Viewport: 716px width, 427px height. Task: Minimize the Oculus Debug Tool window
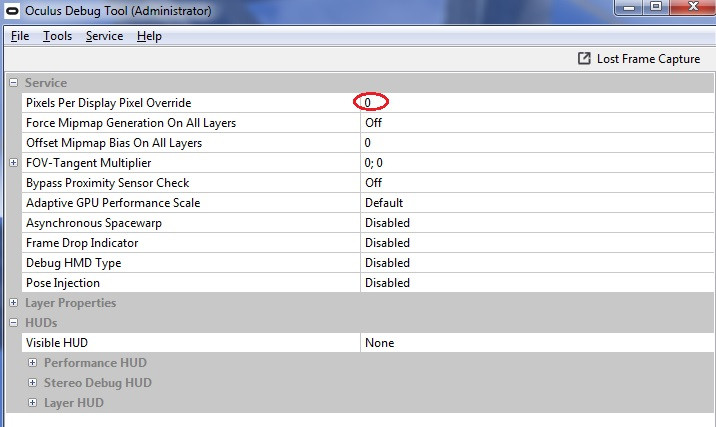point(629,7)
